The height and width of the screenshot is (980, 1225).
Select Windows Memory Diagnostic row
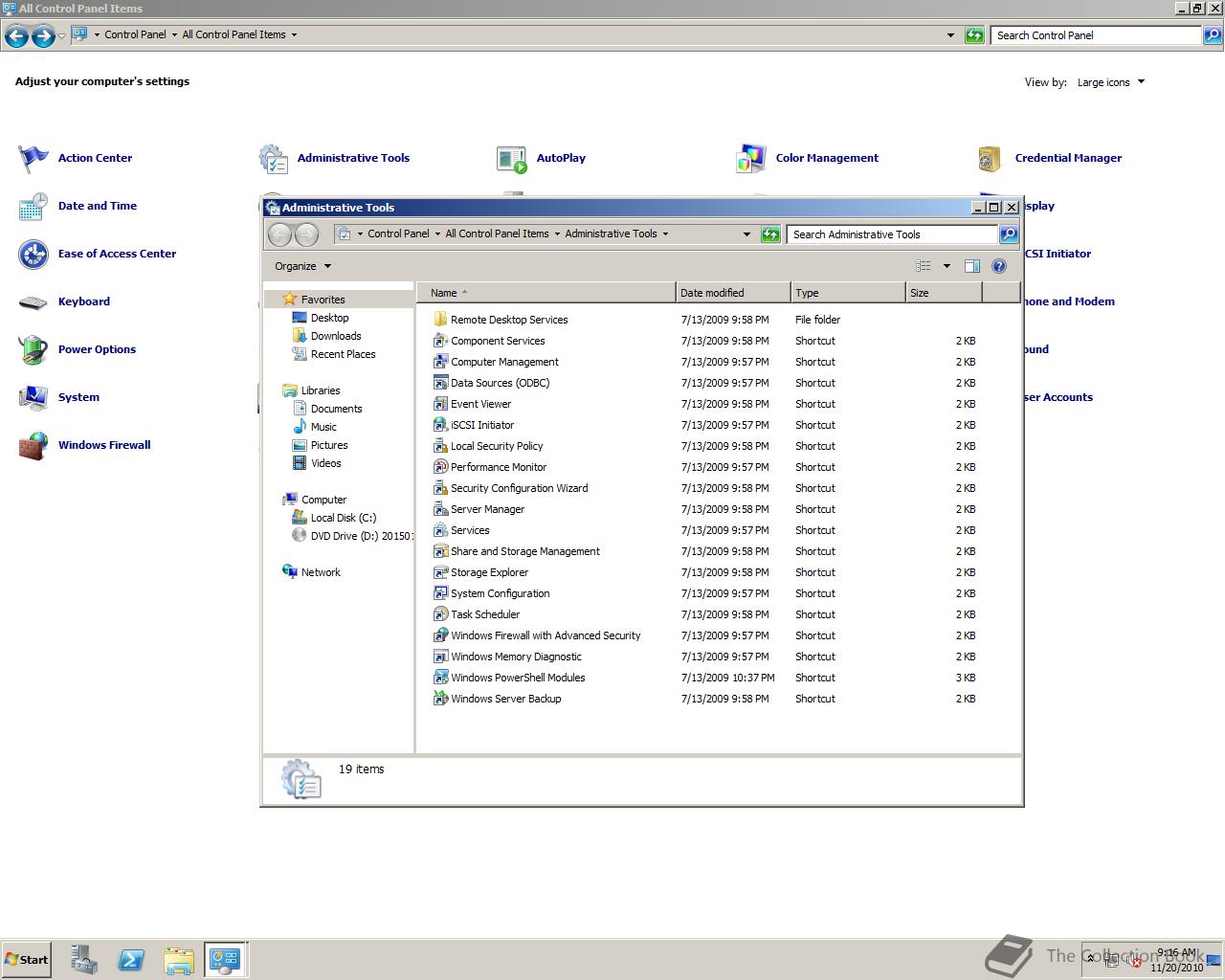coord(704,657)
